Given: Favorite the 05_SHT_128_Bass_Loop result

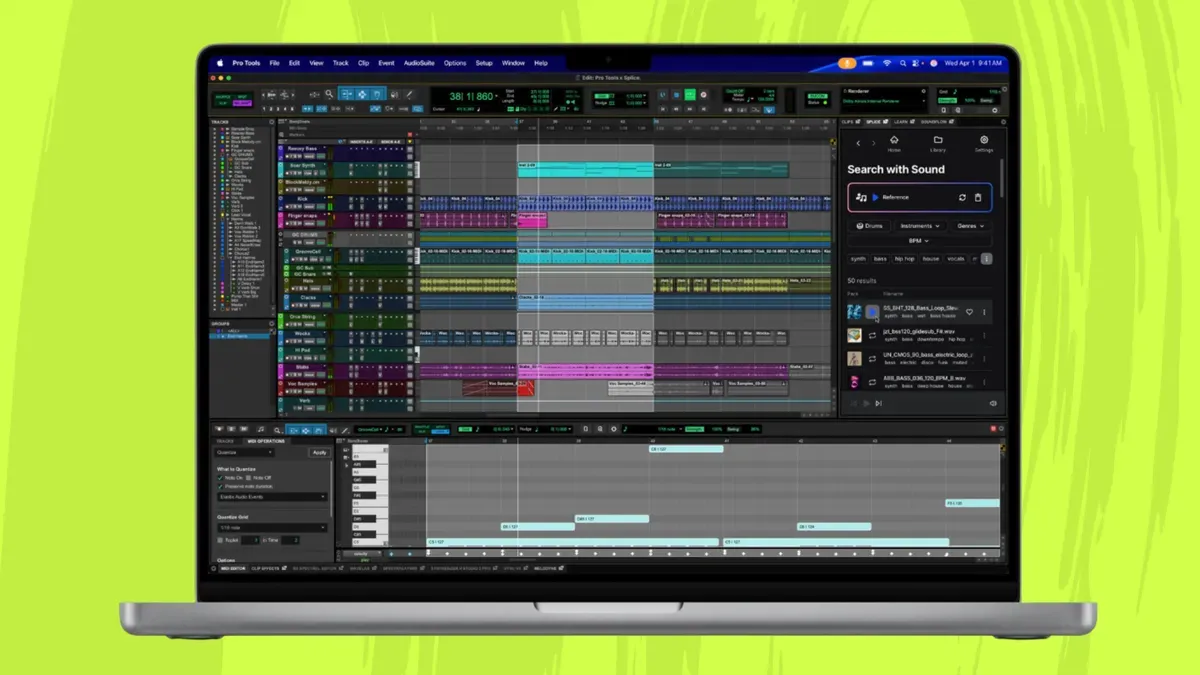Looking at the screenshot, I should [969, 312].
